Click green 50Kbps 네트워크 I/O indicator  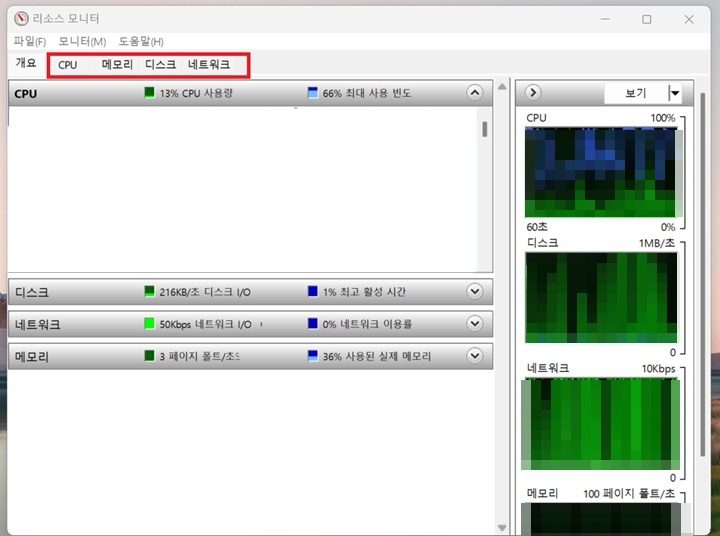click(149, 323)
